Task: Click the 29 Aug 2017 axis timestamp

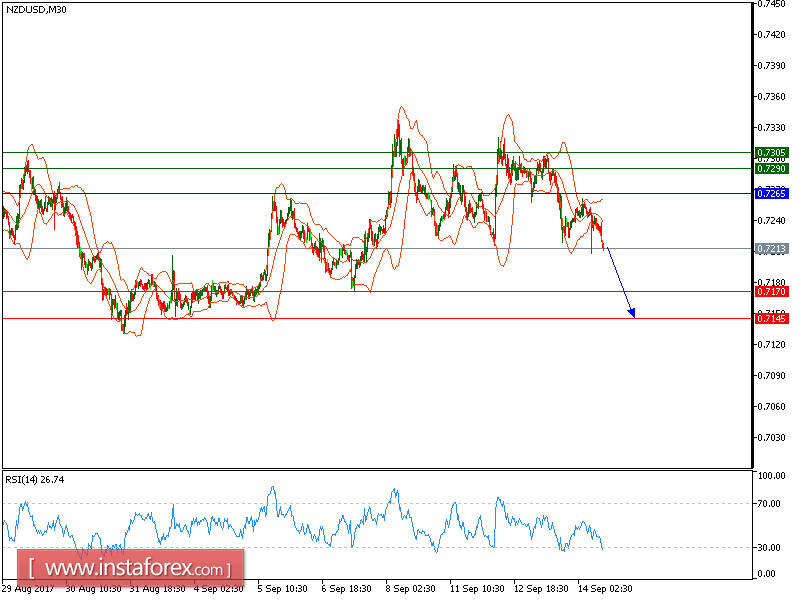Action: pyautogui.click(x=32, y=590)
